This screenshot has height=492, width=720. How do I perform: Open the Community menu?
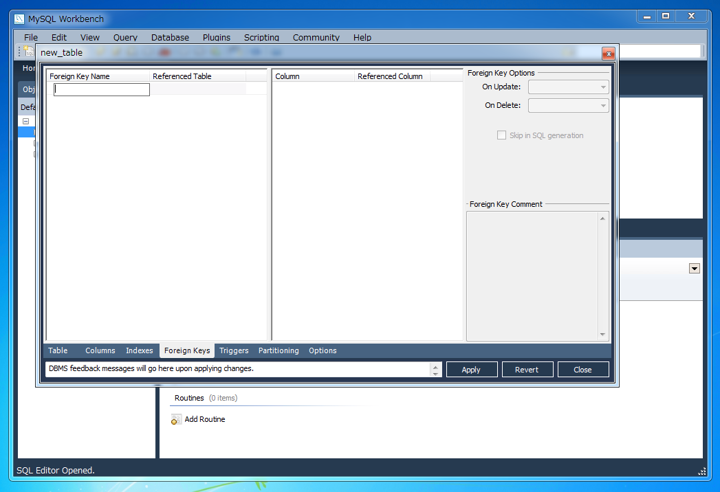(316, 38)
